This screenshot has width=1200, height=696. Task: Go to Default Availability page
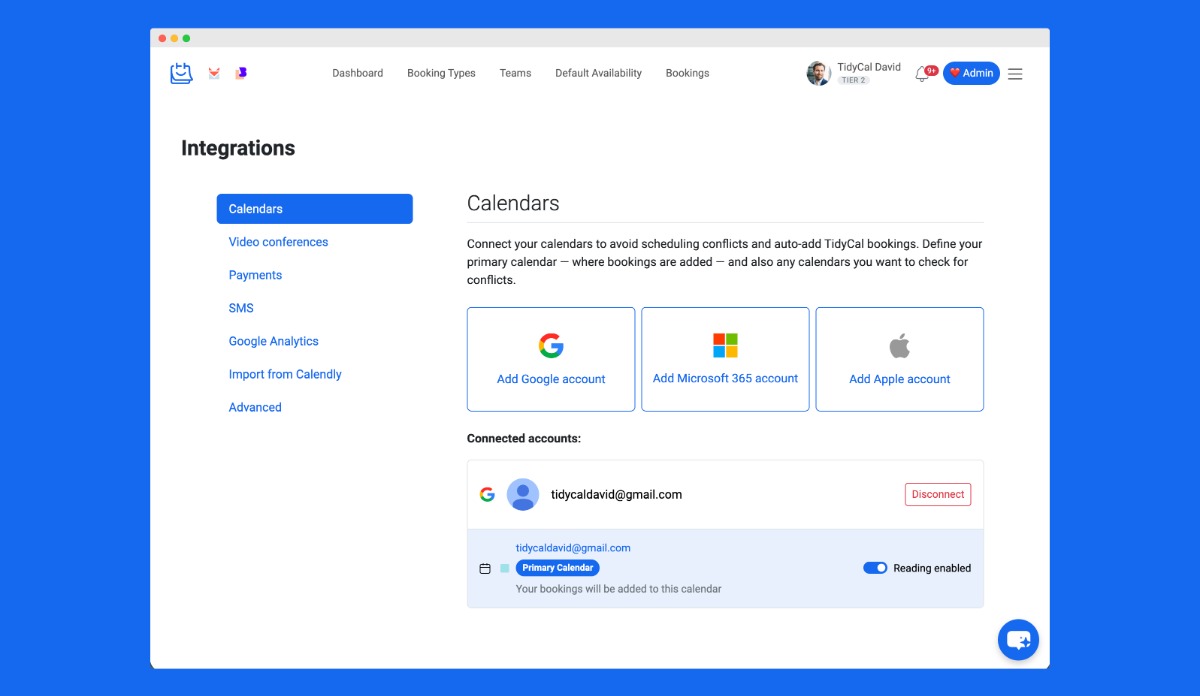pyautogui.click(x=598, y=73)
